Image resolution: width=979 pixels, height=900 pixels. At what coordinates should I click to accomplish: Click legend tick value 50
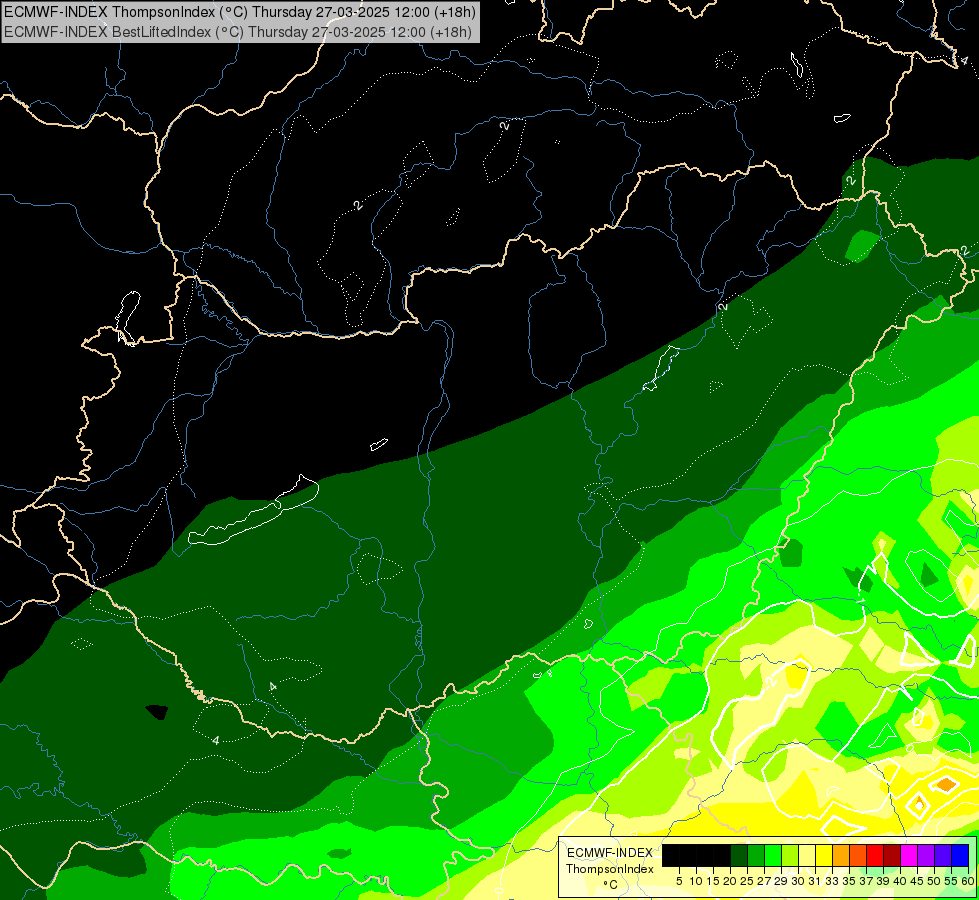pos(935,881)
